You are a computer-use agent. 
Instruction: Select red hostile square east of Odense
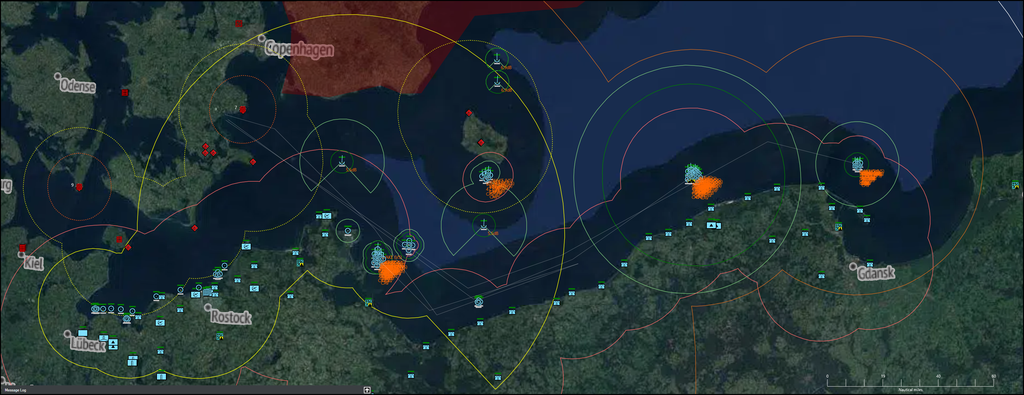(x=125, y=93)
